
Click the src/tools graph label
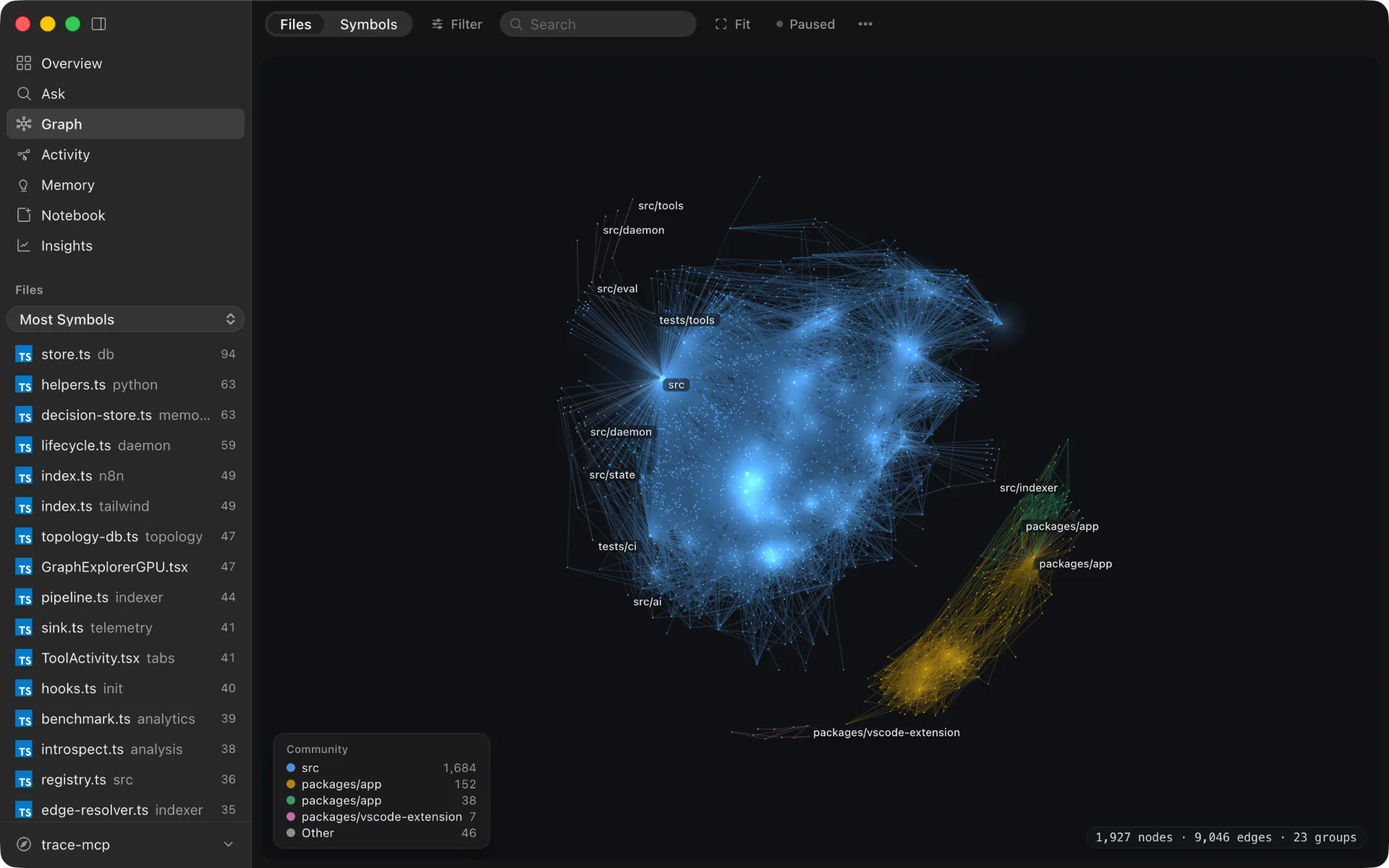(x=660, y=205)
